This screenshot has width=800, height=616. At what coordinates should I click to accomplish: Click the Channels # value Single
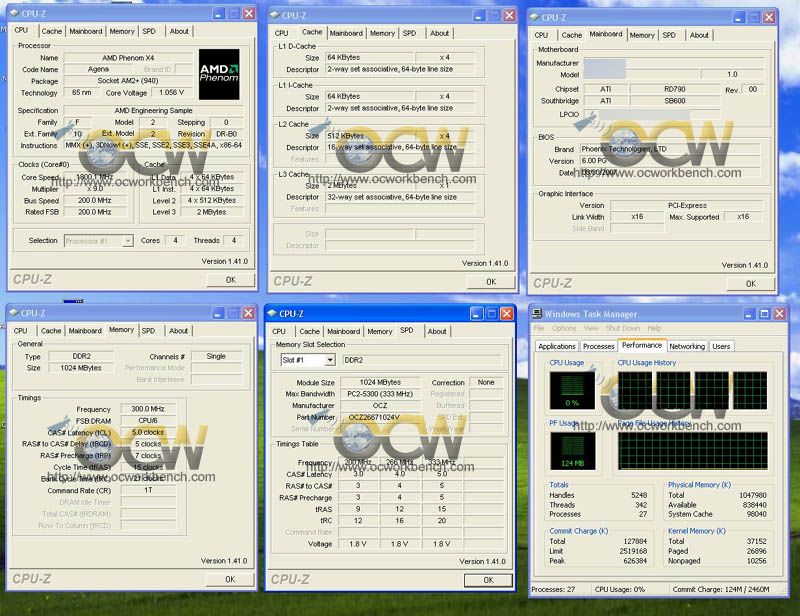(216, 356)
